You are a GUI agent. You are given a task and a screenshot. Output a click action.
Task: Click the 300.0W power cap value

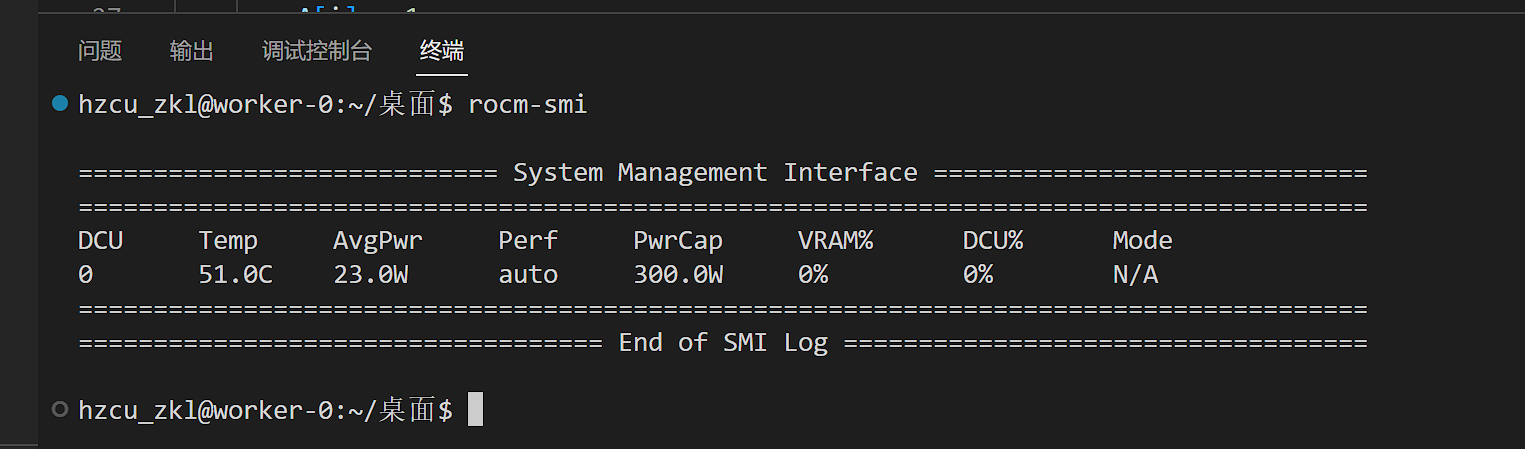pos(678,275)
